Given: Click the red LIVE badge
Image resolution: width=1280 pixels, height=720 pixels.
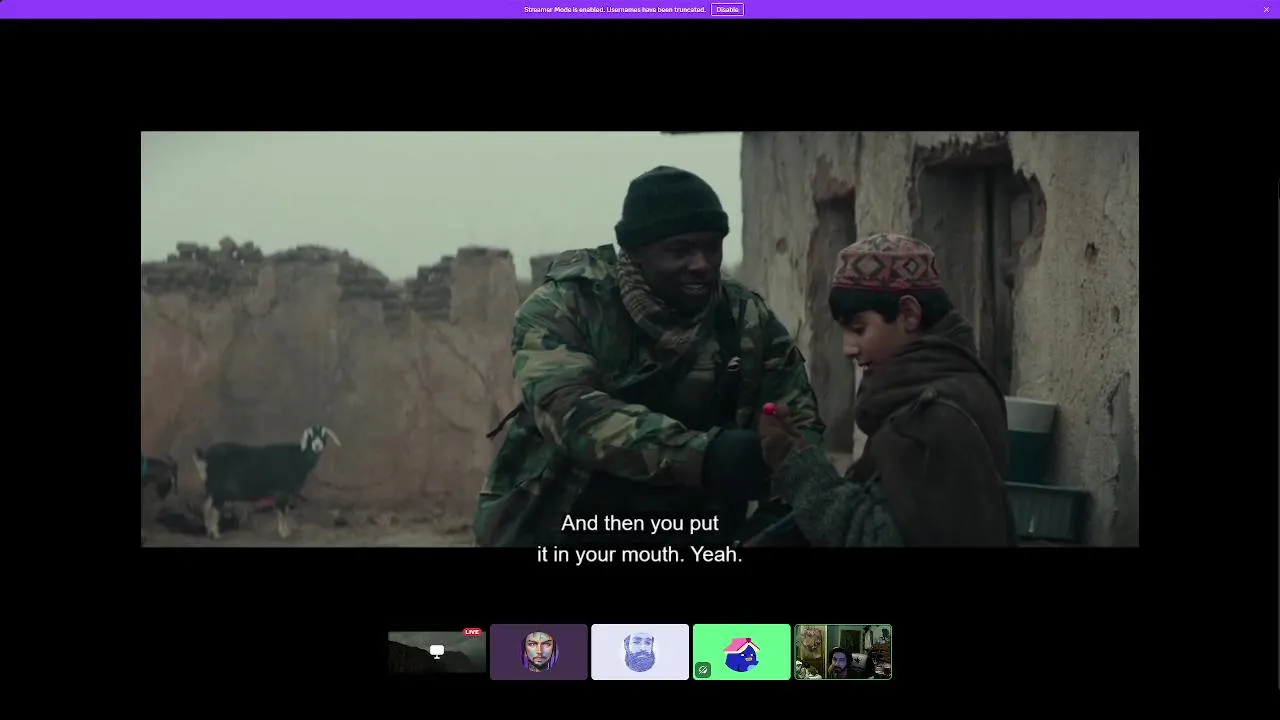Looking at the screenshot, I should click(472, 632).
